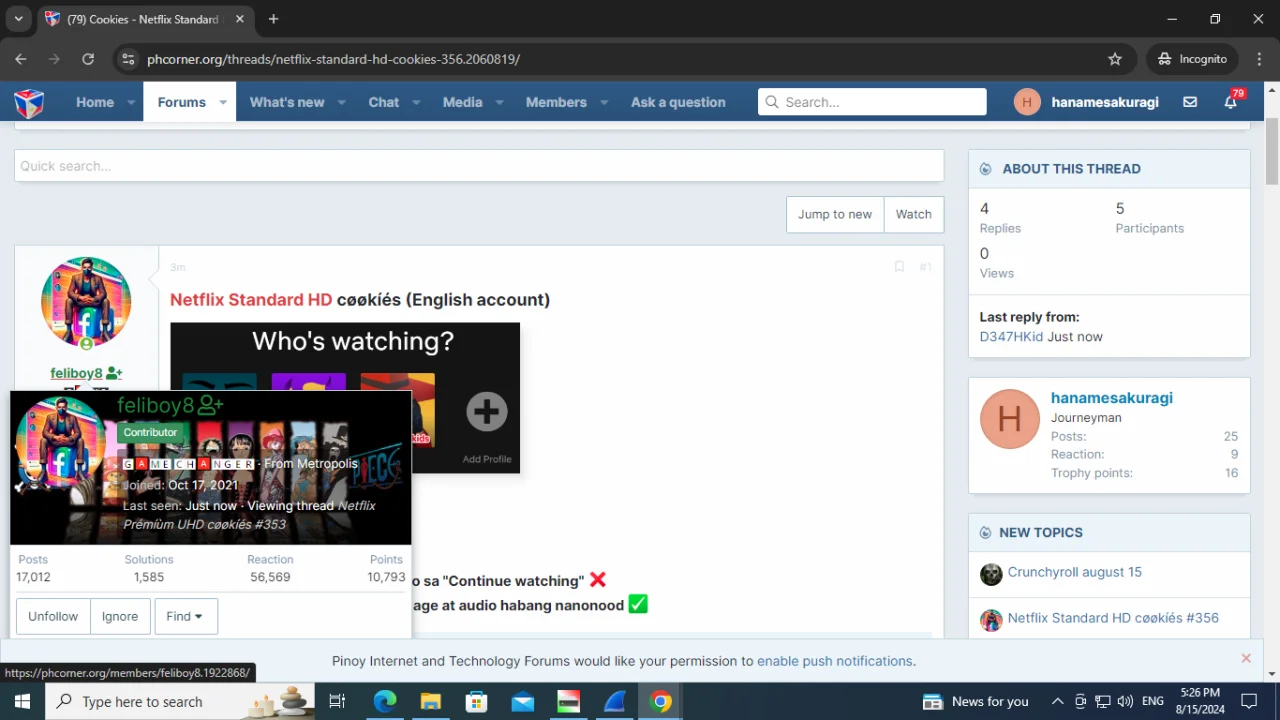1280x720 pixels.
Task: Bookmark post #1 using the bookmark icon
Action: coord(899,267)
